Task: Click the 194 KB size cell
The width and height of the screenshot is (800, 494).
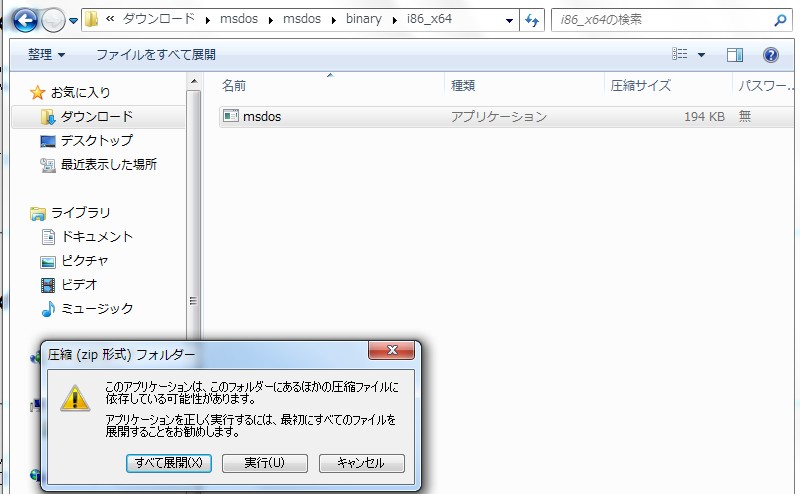Action: [x=704, y=117]
